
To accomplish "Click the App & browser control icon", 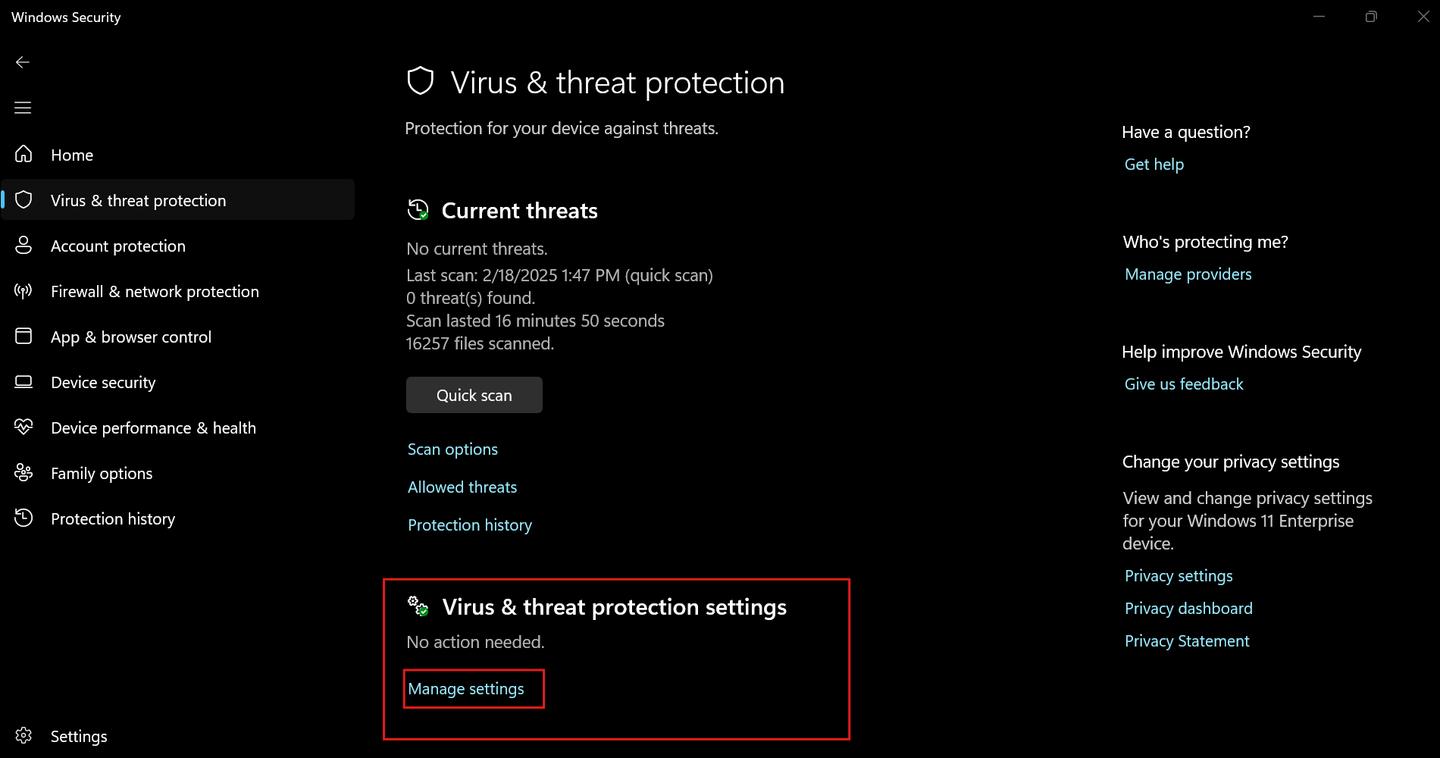I will point(23,336).
